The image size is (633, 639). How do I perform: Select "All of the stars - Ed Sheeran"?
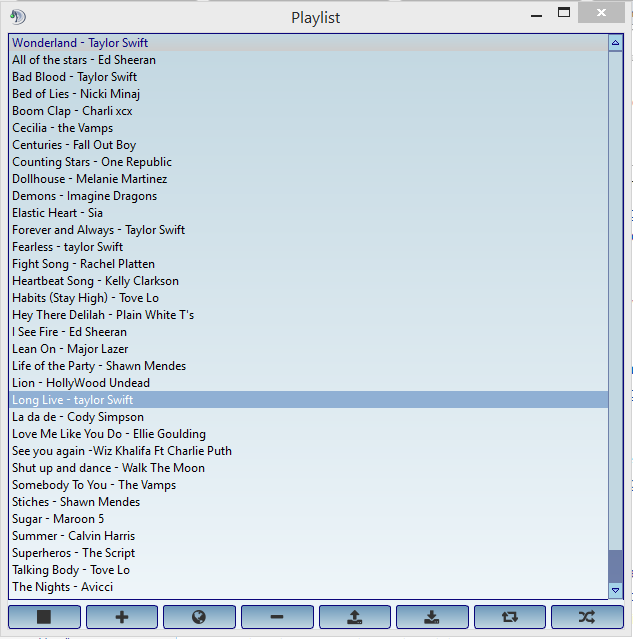tap(308, 60)
